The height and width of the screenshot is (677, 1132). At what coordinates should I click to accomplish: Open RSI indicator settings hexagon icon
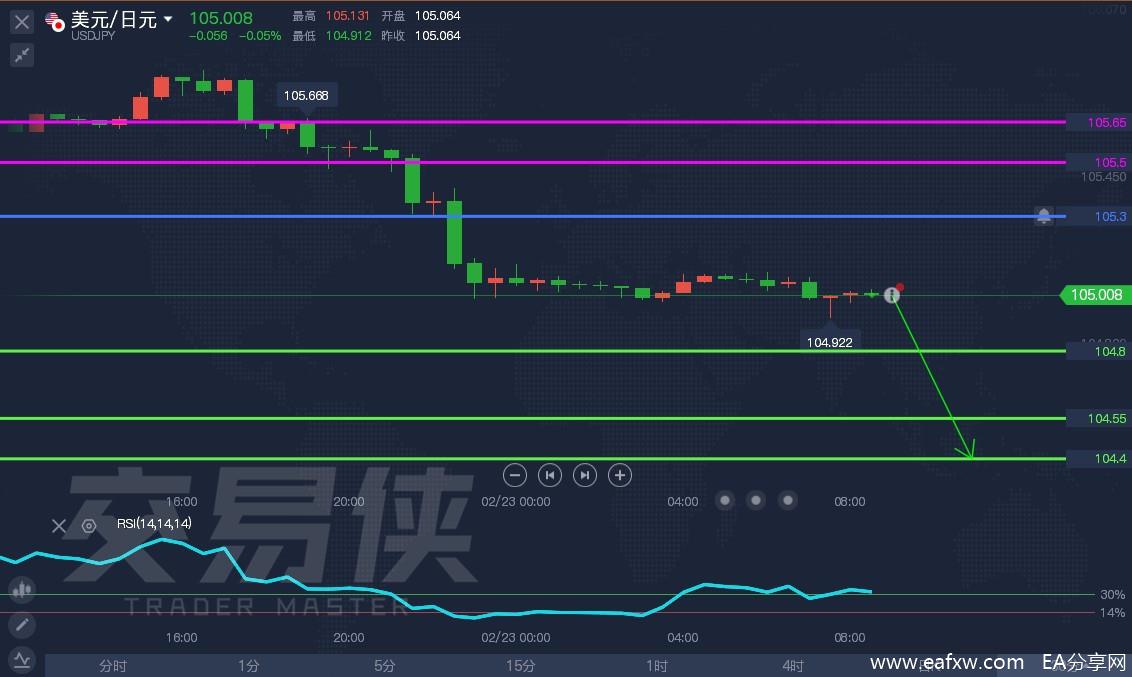(x=89, y=525)
